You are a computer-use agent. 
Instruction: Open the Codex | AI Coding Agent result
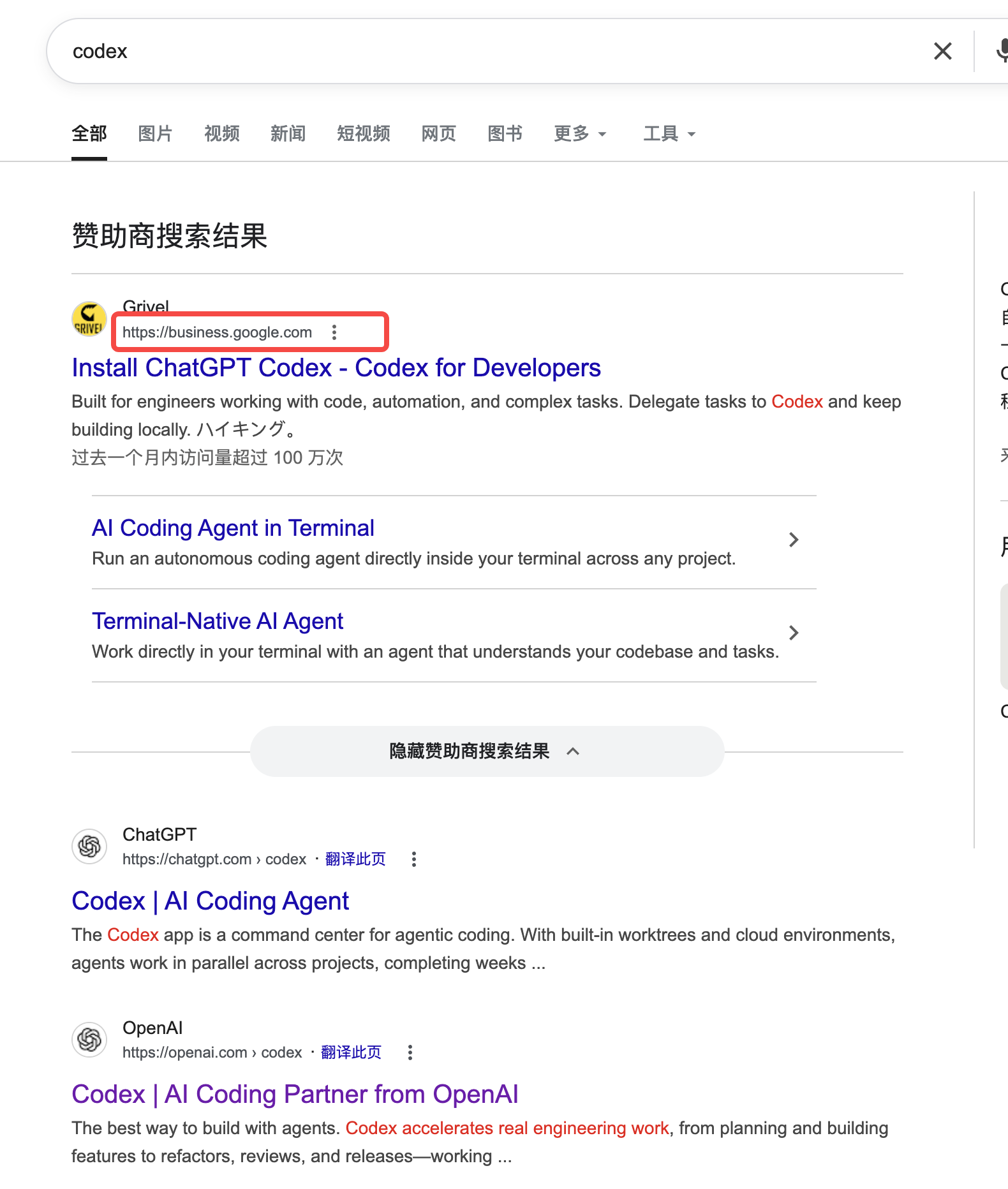211,901
